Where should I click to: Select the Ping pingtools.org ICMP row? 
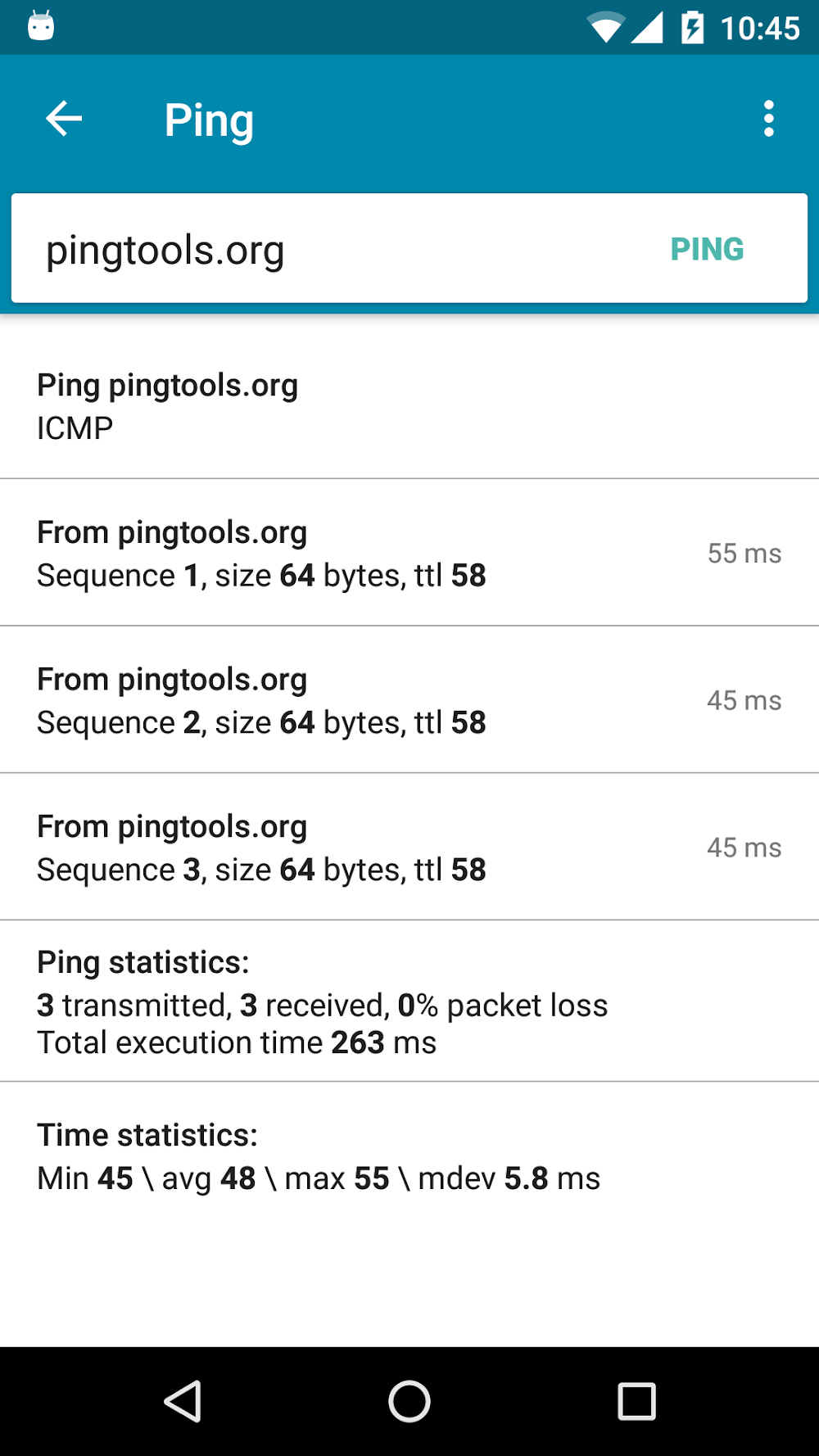409,406
